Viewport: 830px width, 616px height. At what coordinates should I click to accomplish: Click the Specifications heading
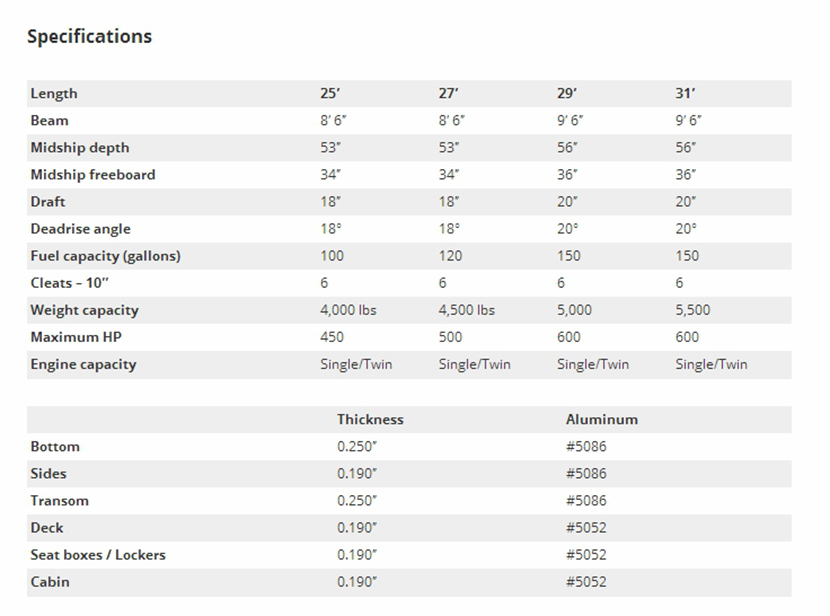(89, 37)
